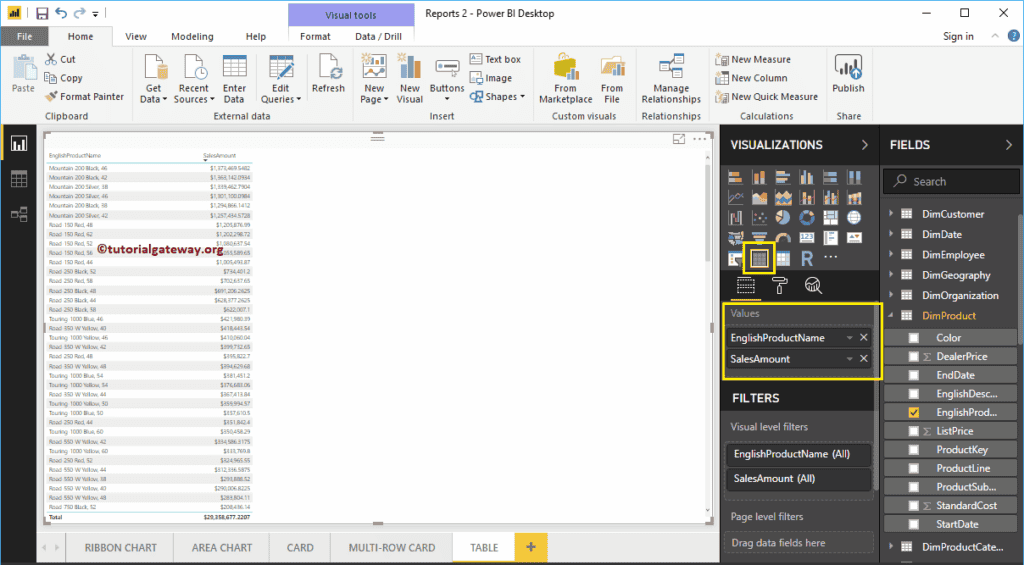Choose the Line chart visualization

735,197
